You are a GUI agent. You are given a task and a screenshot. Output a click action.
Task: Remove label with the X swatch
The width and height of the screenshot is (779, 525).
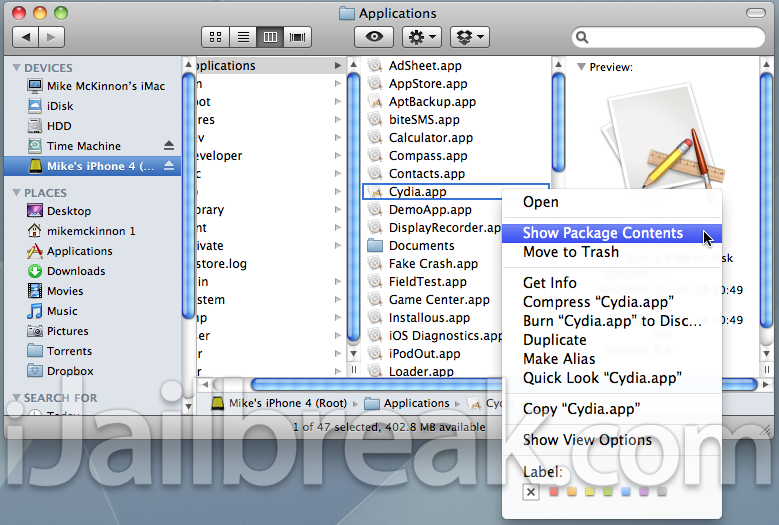(x=531, y=492)
